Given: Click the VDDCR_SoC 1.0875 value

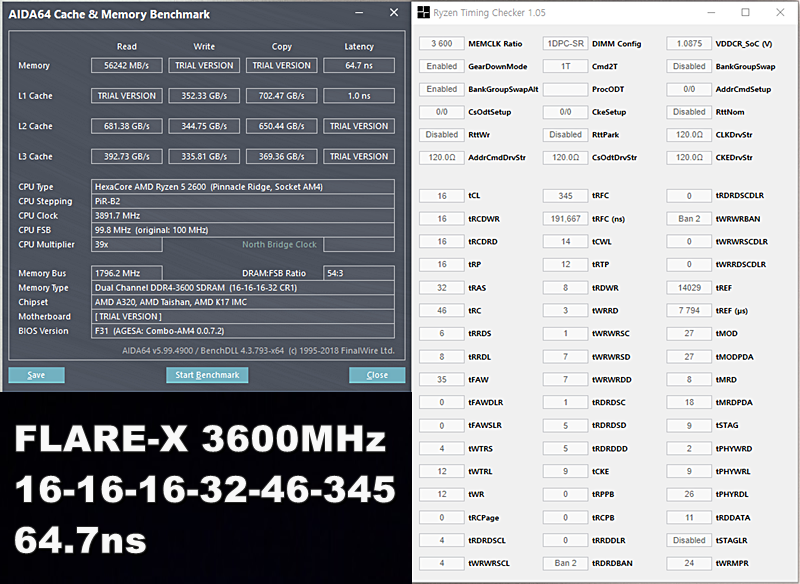Looking at the screenshot, I should point(689,43).
